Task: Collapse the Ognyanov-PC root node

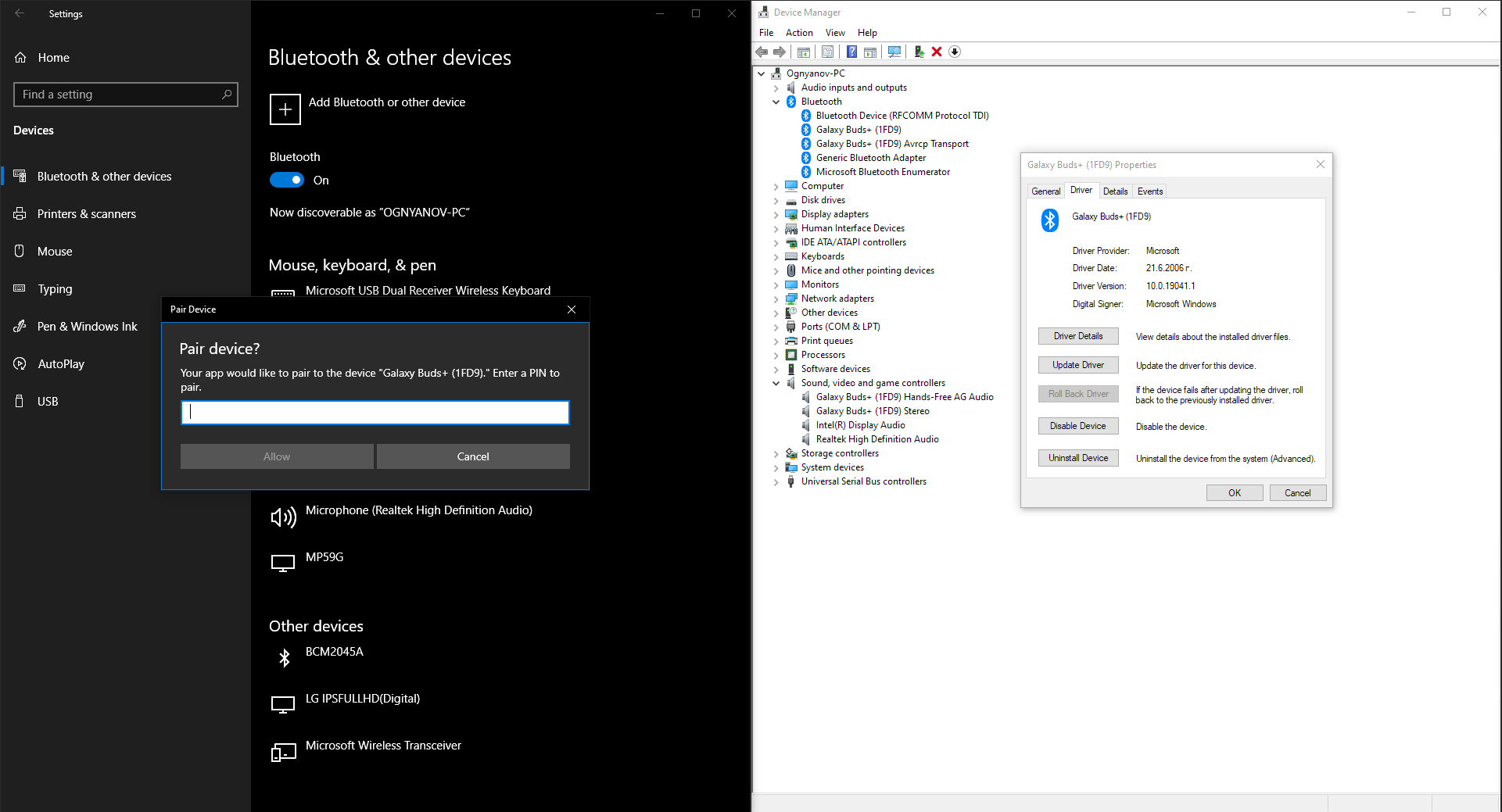Action: pos(762,73)
